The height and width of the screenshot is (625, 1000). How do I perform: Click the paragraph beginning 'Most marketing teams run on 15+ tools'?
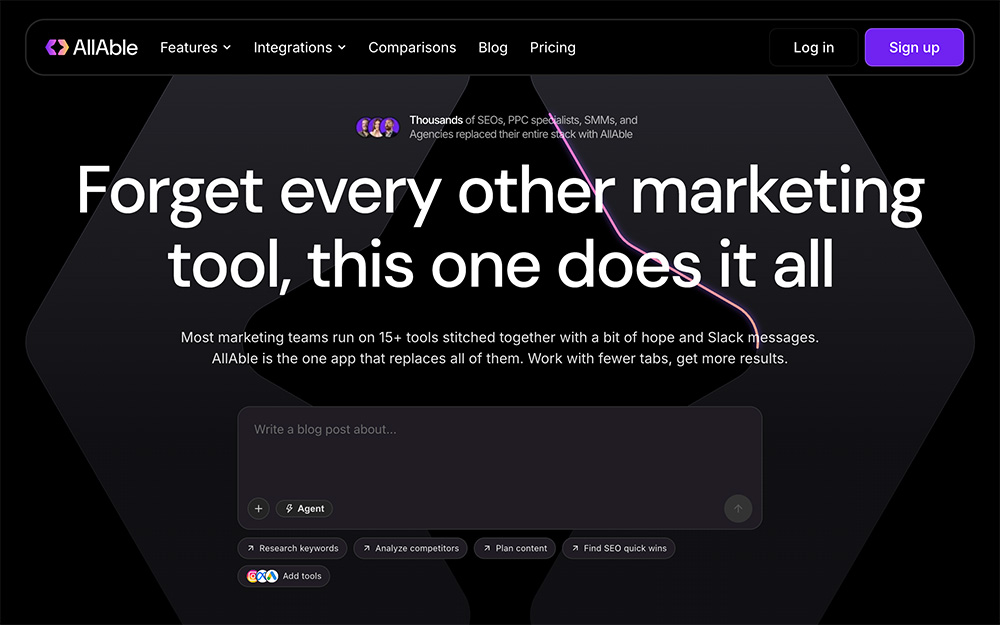[x=499, y=348]
